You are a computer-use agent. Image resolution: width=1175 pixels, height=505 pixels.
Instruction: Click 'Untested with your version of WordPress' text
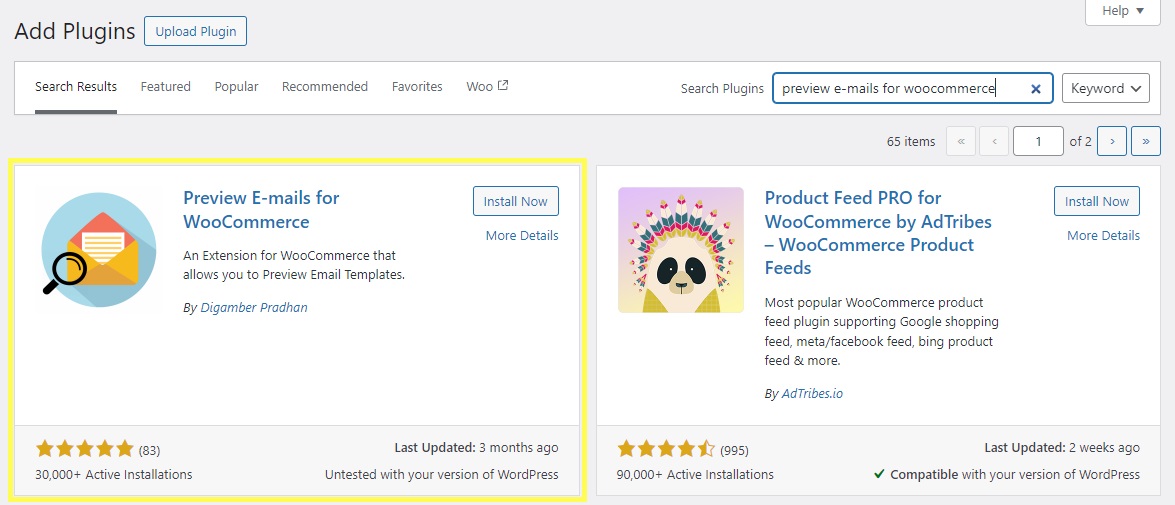point(441,474)
